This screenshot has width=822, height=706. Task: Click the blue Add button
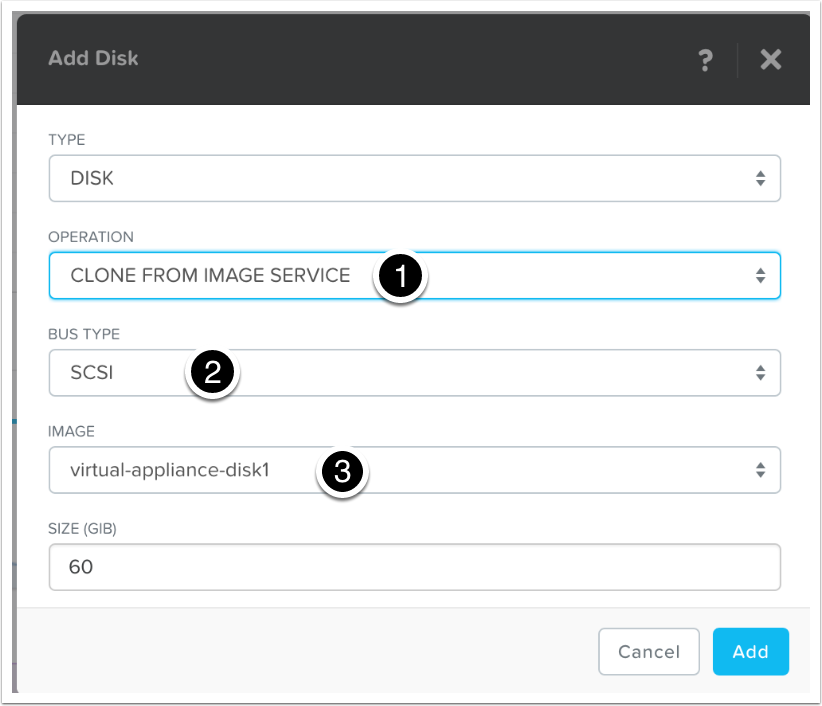[x=750, y=652]
